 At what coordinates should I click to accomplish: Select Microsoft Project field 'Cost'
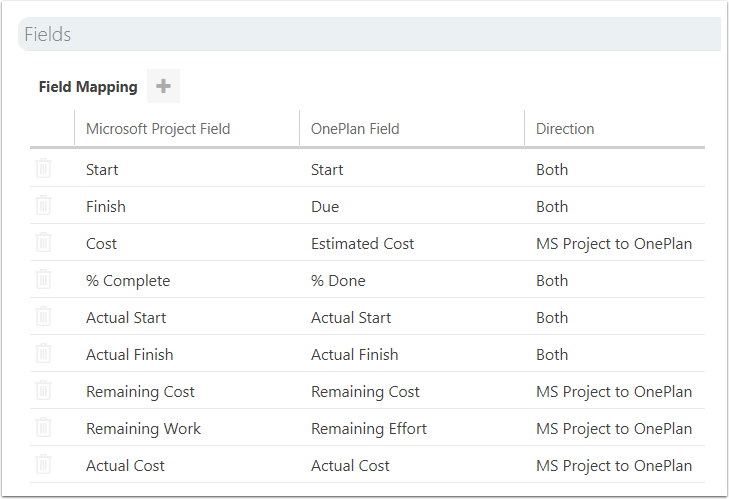point(101,244)
